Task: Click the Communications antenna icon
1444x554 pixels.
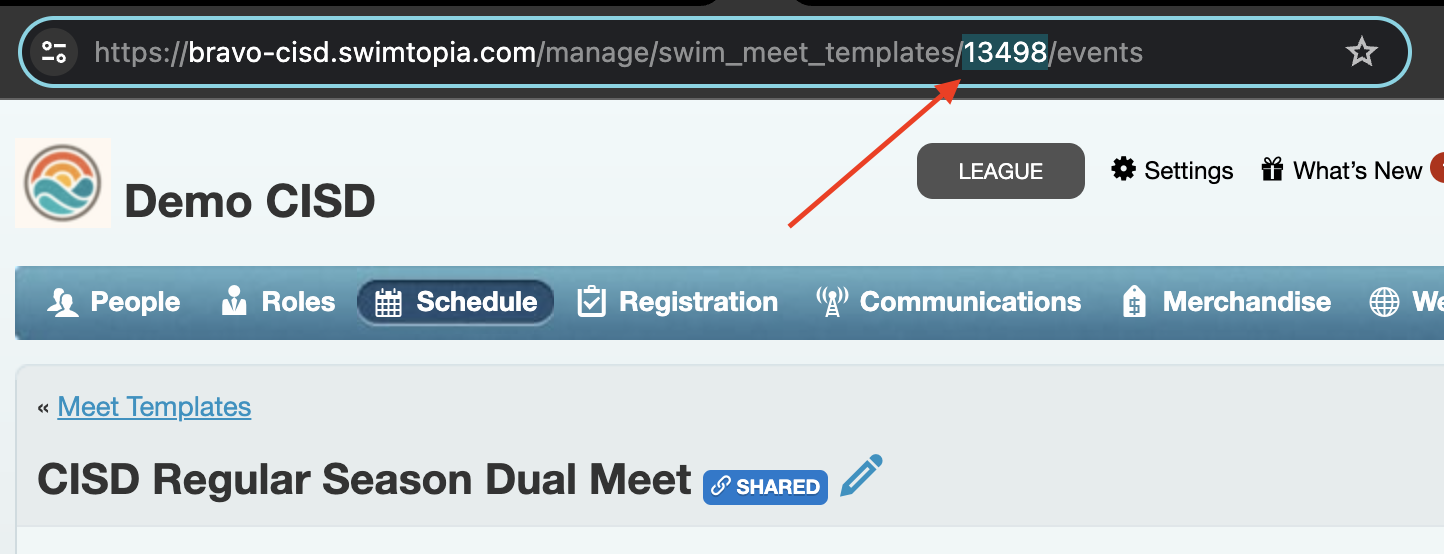Action: point(831,302)
